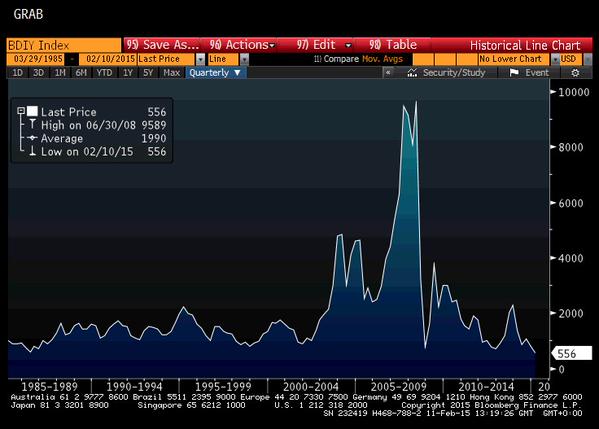Click the Compare icon before Mov. Avgs
Image resolution: width=599 pixels, height=429 pixels.
[x=317, y=59]
